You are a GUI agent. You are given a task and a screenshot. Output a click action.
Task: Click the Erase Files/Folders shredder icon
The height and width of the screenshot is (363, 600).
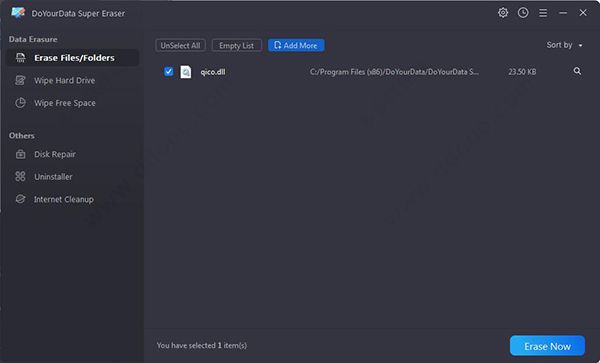pos(20,58)
